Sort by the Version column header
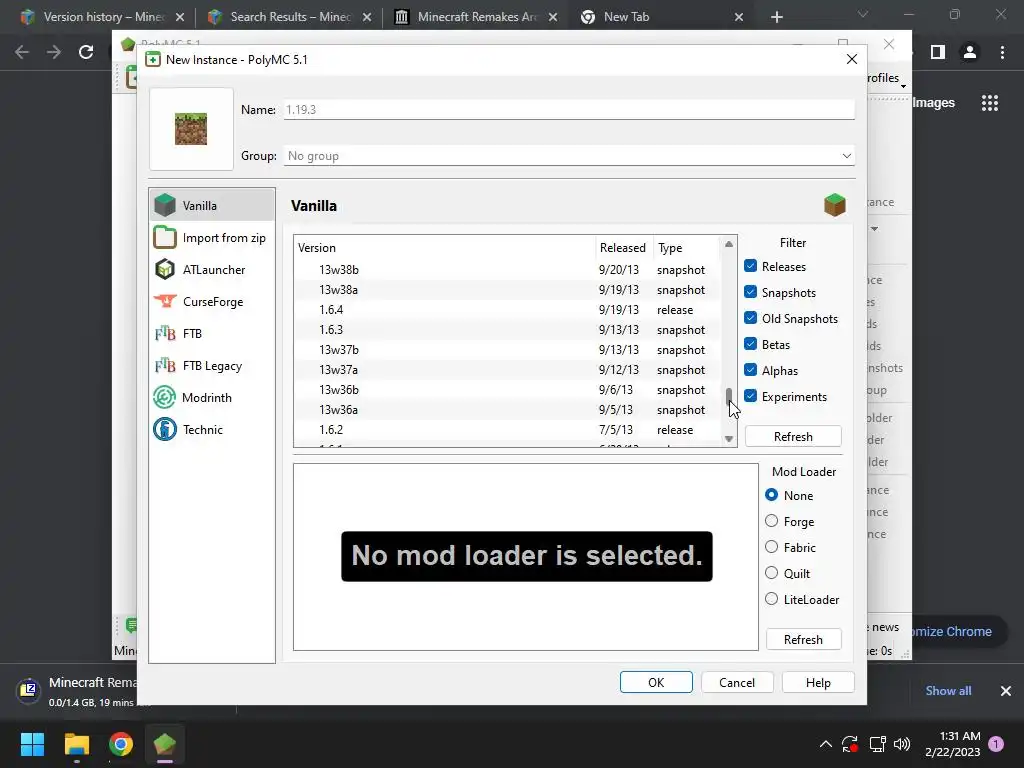1024x768 pixels. click(x=444, y=248)
